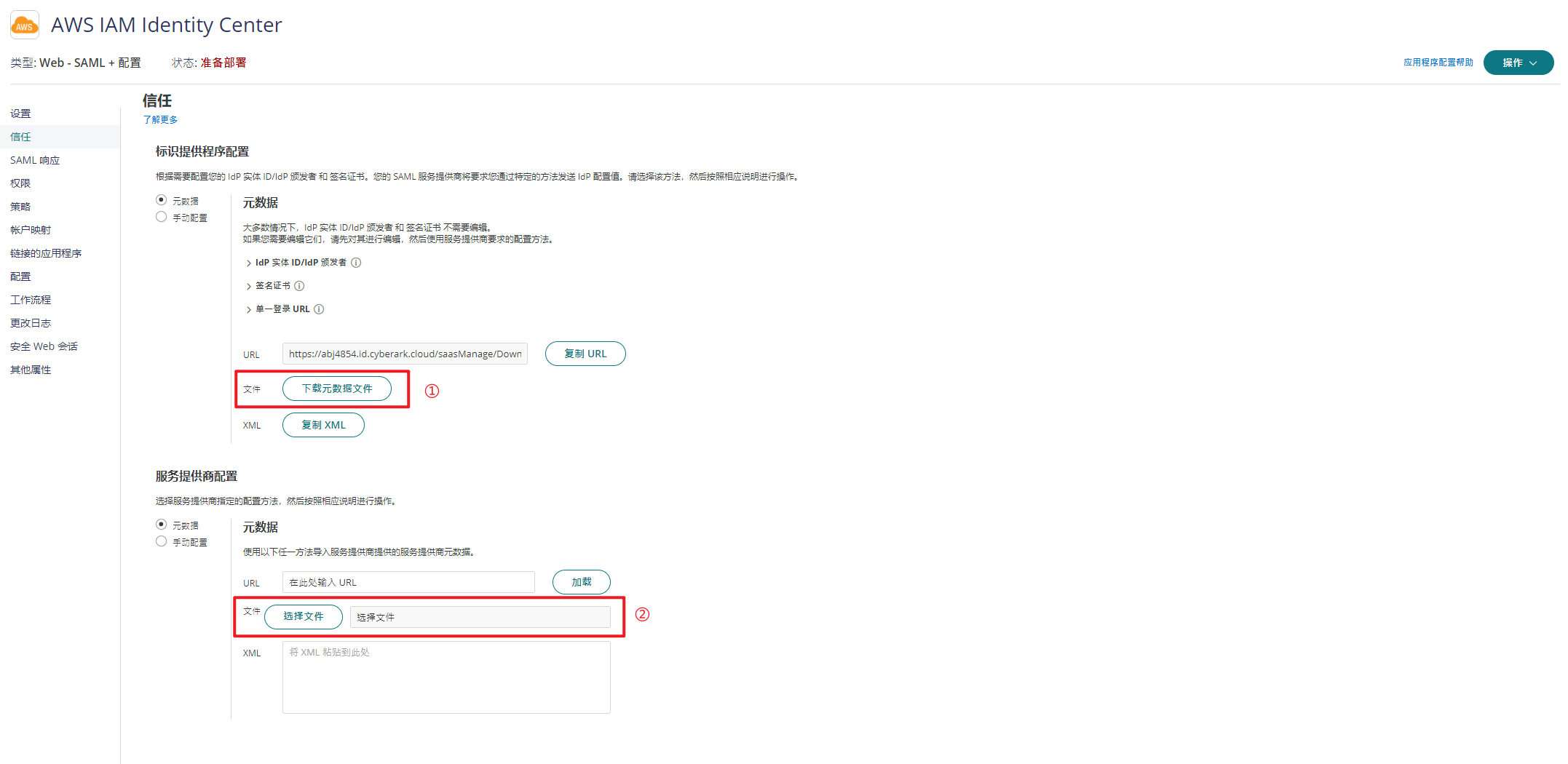Screen dimensions: 1568x764
Task: Open 策略 in the sidebar
Action: click(20, 207)
